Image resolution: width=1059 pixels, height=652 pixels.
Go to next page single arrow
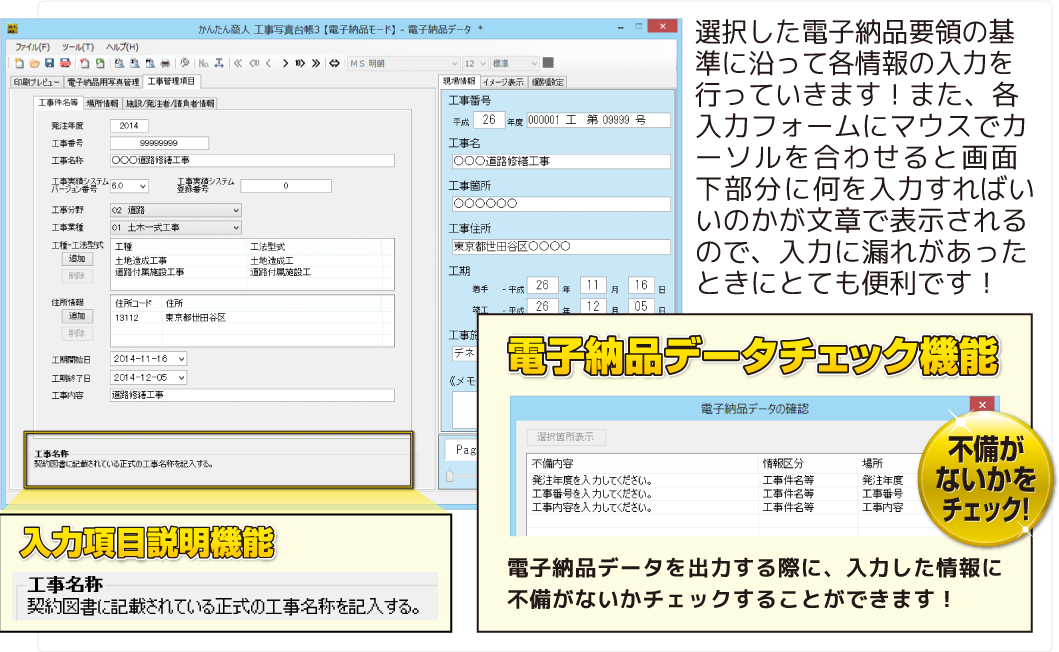point(285,64)
